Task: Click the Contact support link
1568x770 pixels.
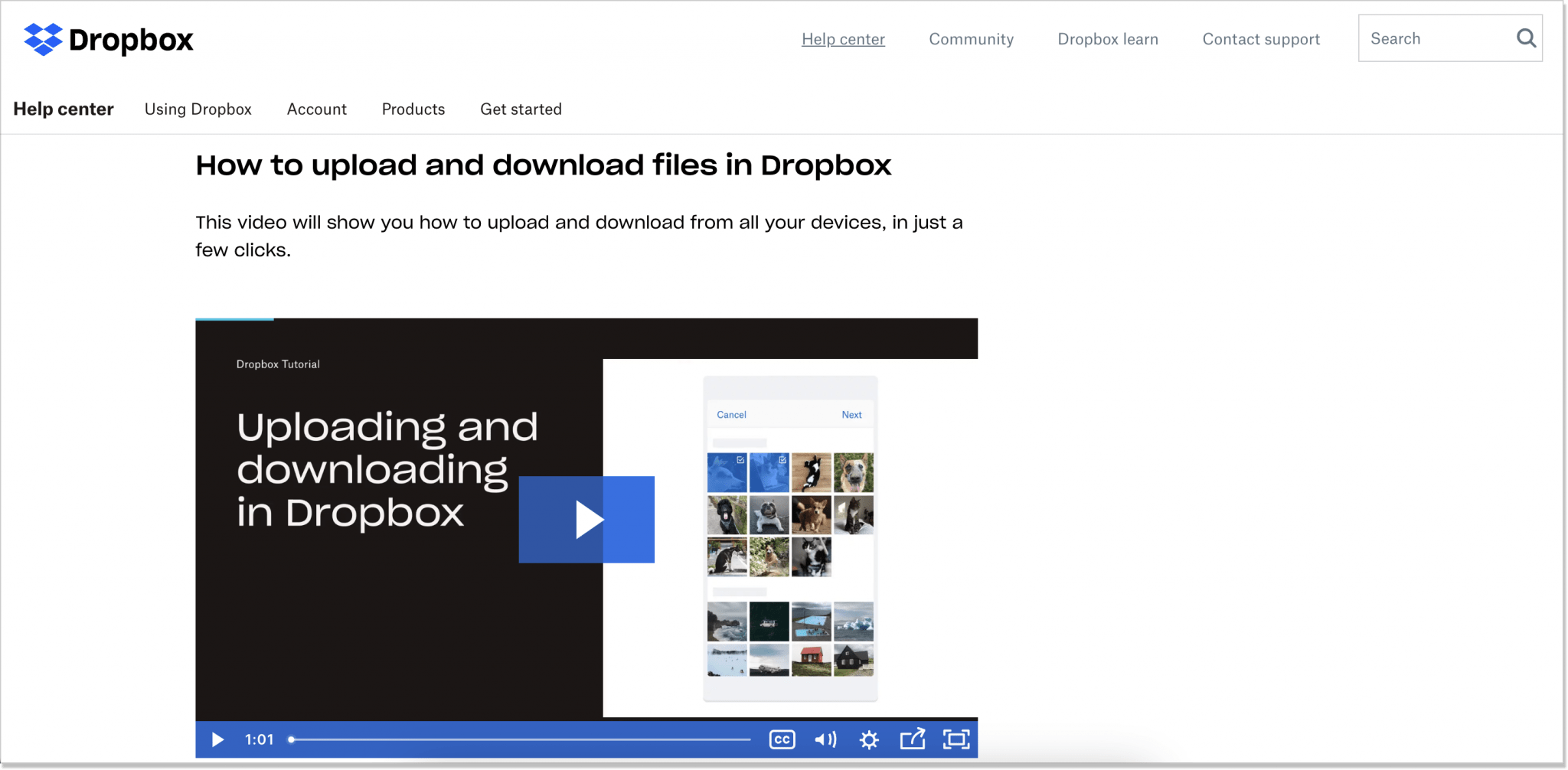Action: coord(1260,39)
